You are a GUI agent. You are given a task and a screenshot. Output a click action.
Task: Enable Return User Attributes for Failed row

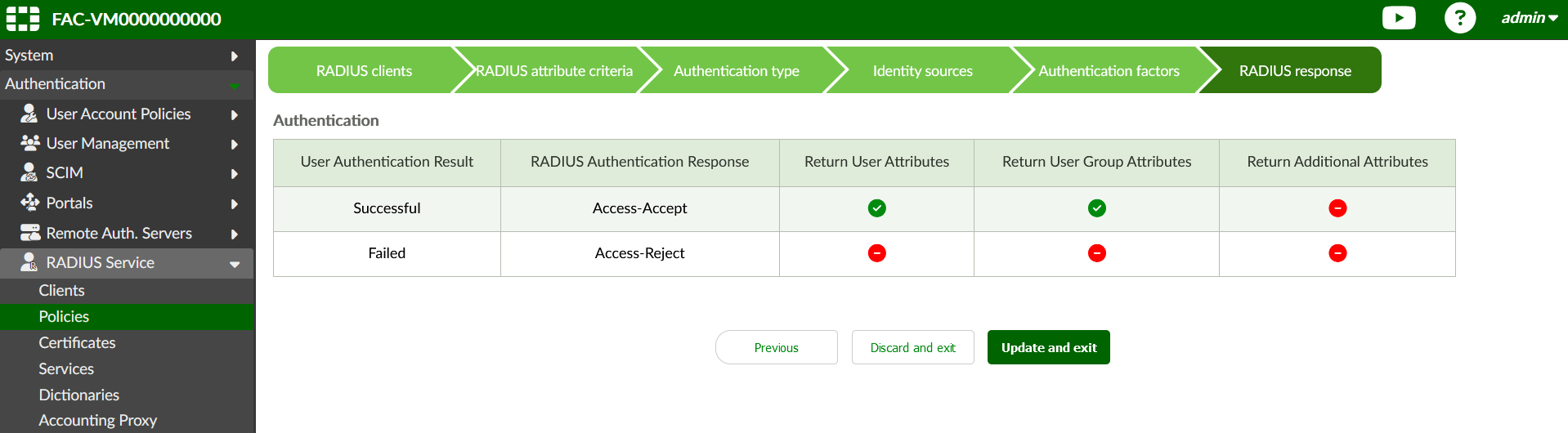coord(876,253)
